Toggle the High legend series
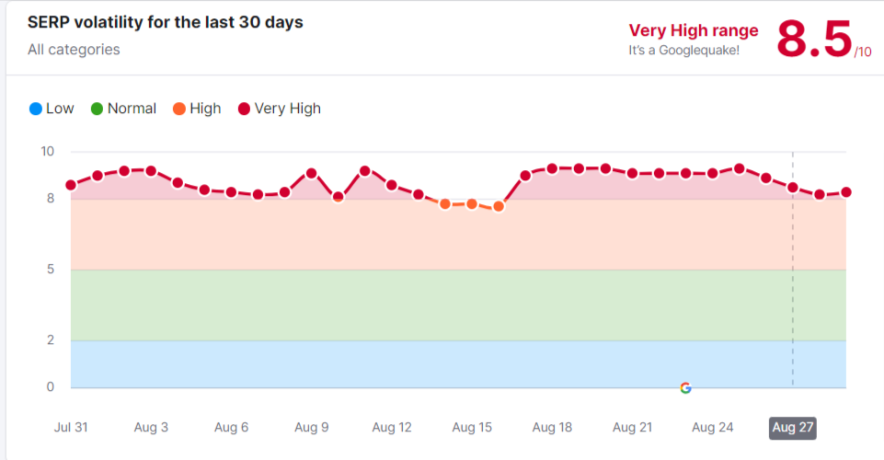Viewport: 884px width, 460px height. [x=197, y=109]
